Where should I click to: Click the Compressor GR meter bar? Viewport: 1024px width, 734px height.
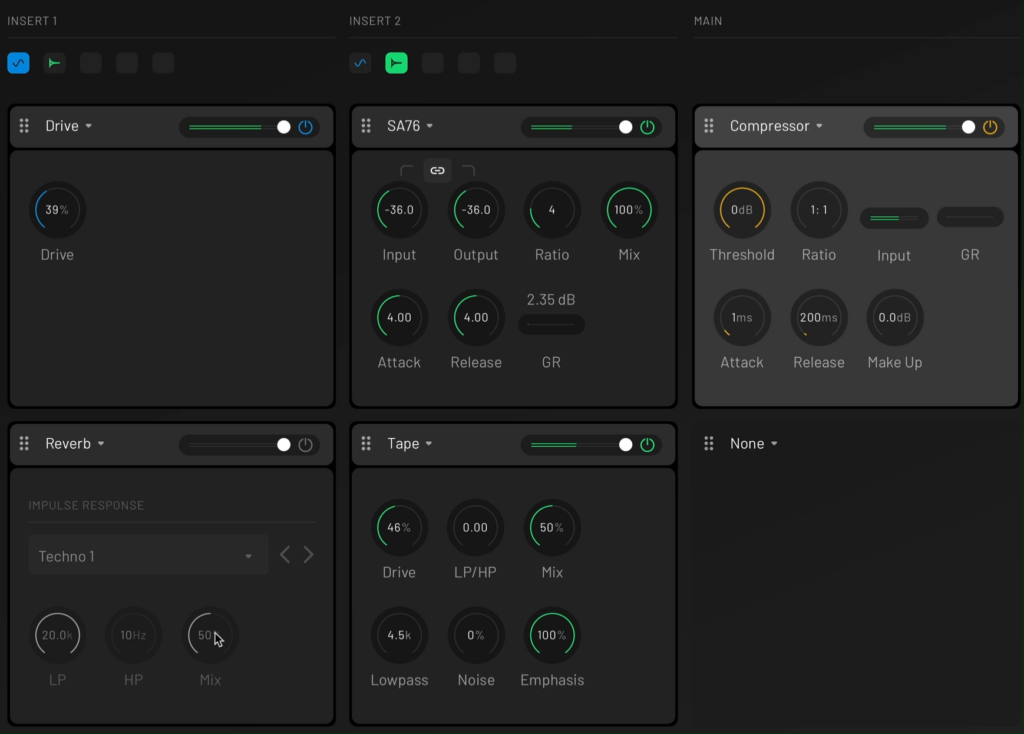970,217
